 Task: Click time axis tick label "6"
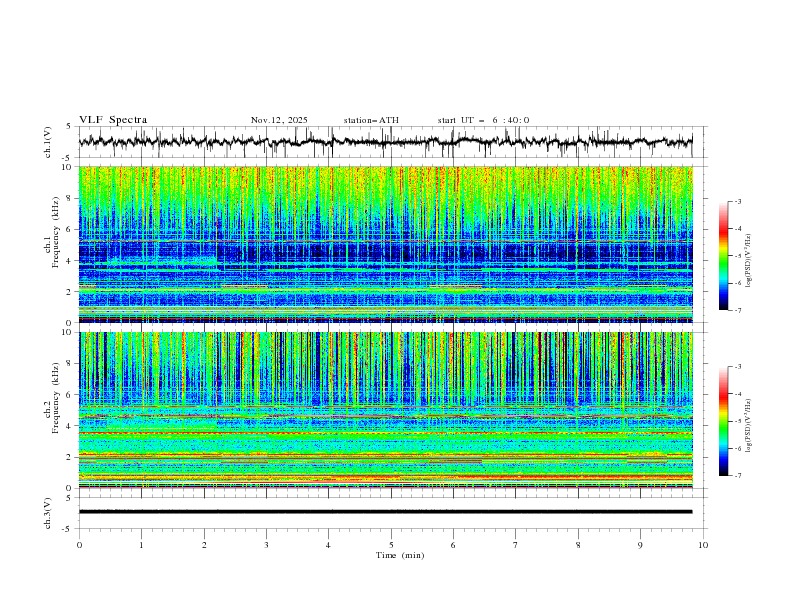[453, 545]
